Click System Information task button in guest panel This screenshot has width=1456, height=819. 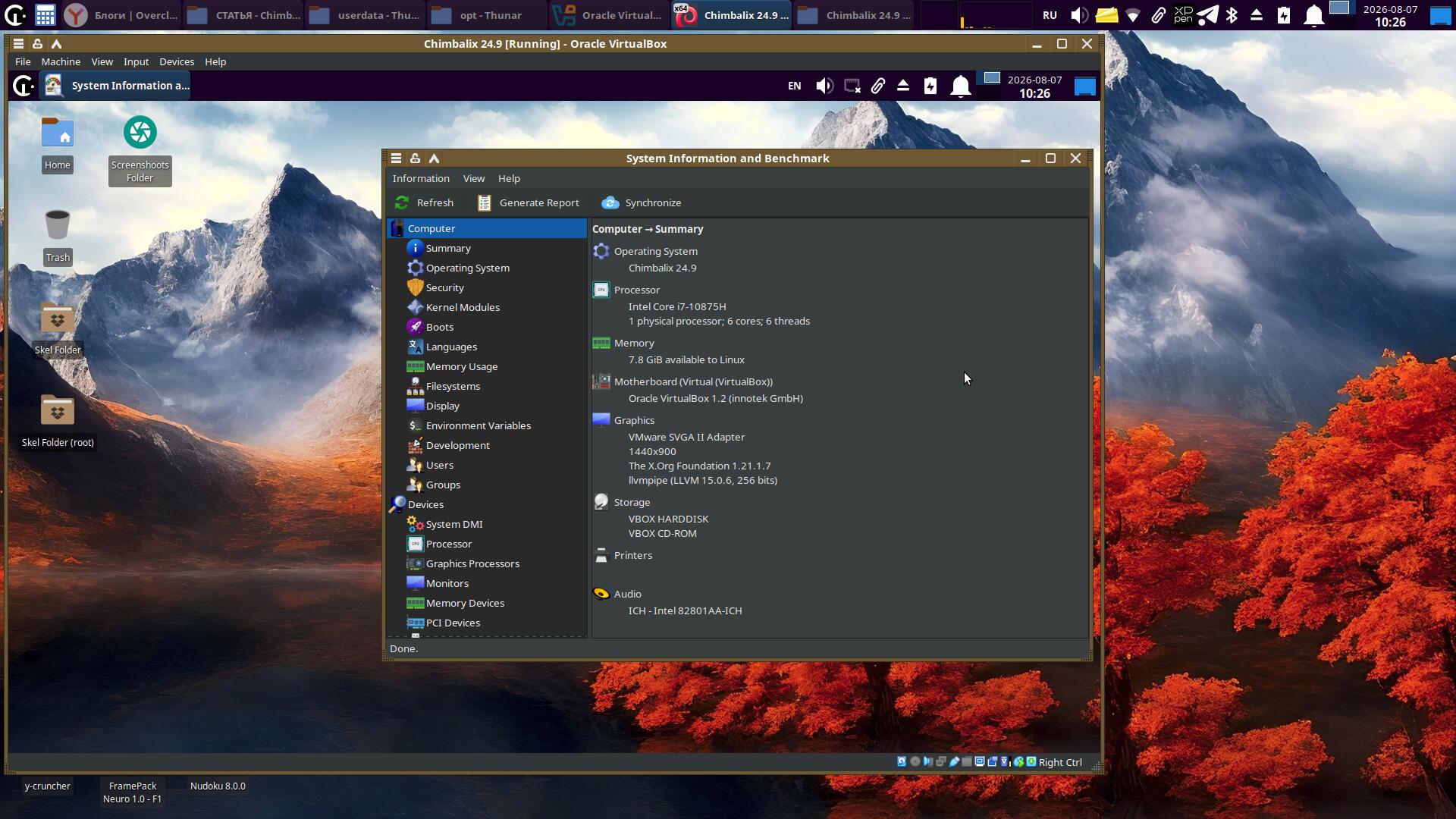pyautogui.click(x=116, y=86)
